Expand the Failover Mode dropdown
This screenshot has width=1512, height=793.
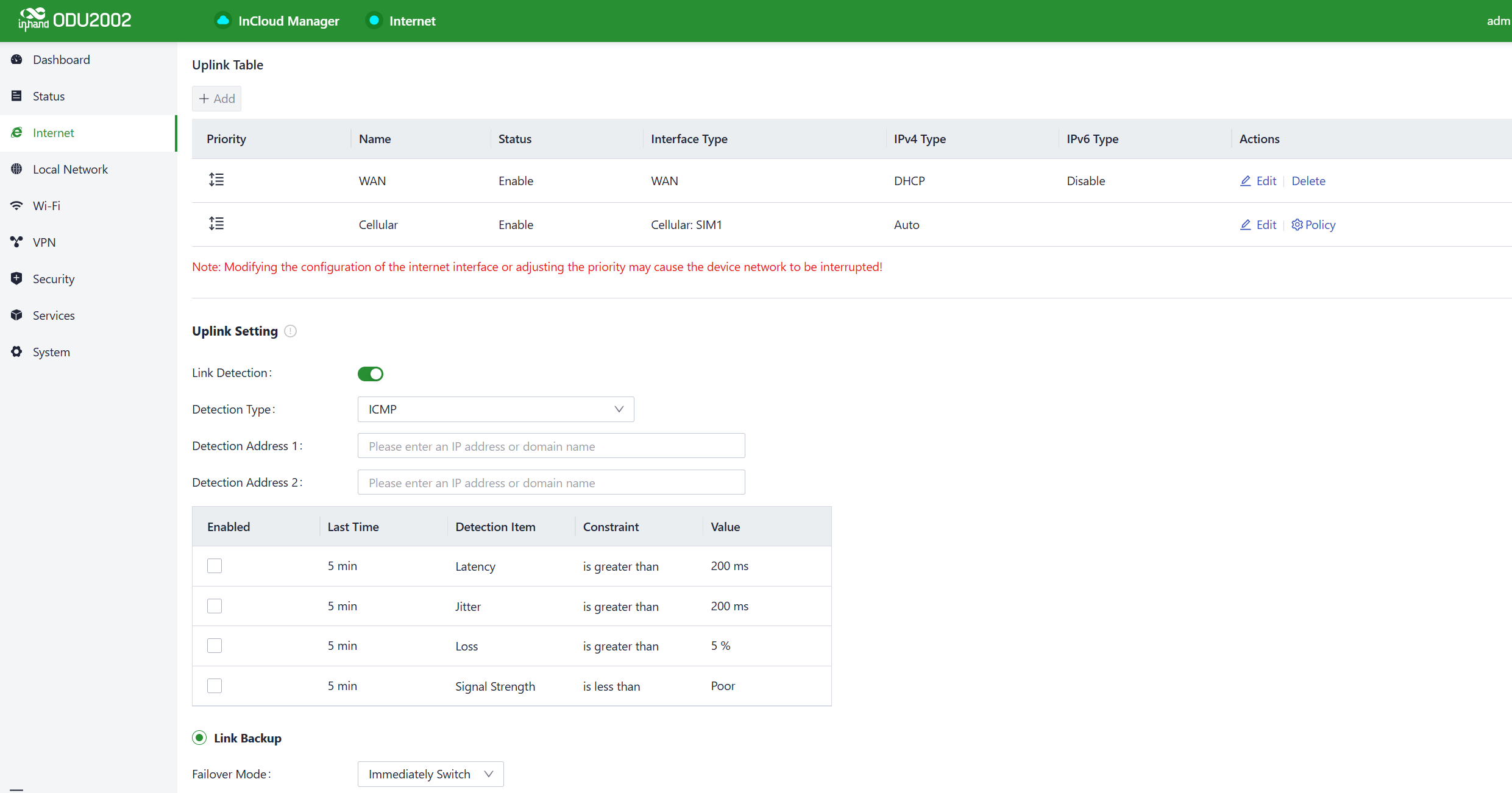click(x=430, y=774)
